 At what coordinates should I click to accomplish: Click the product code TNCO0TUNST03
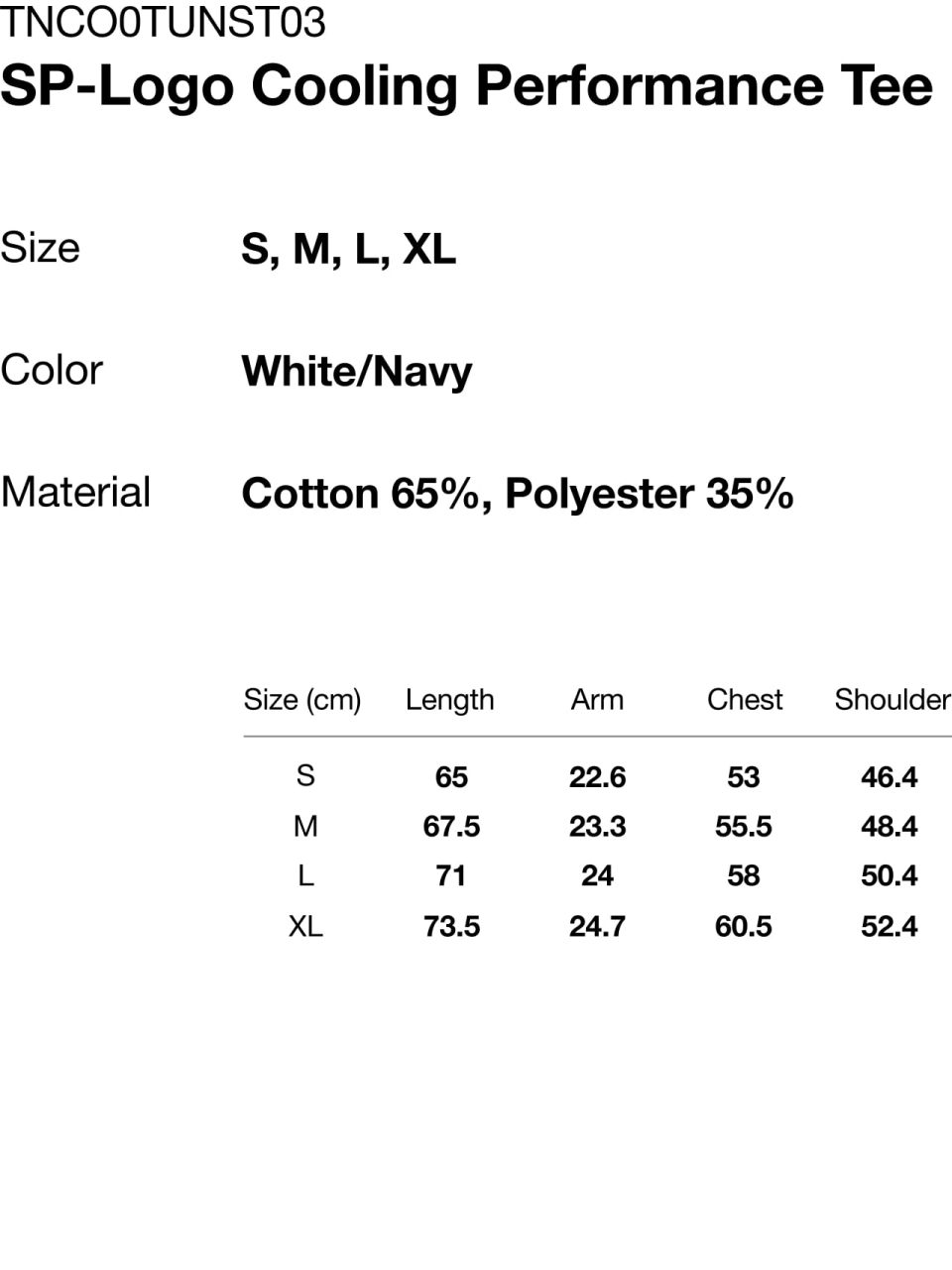[x=164, y=22]
